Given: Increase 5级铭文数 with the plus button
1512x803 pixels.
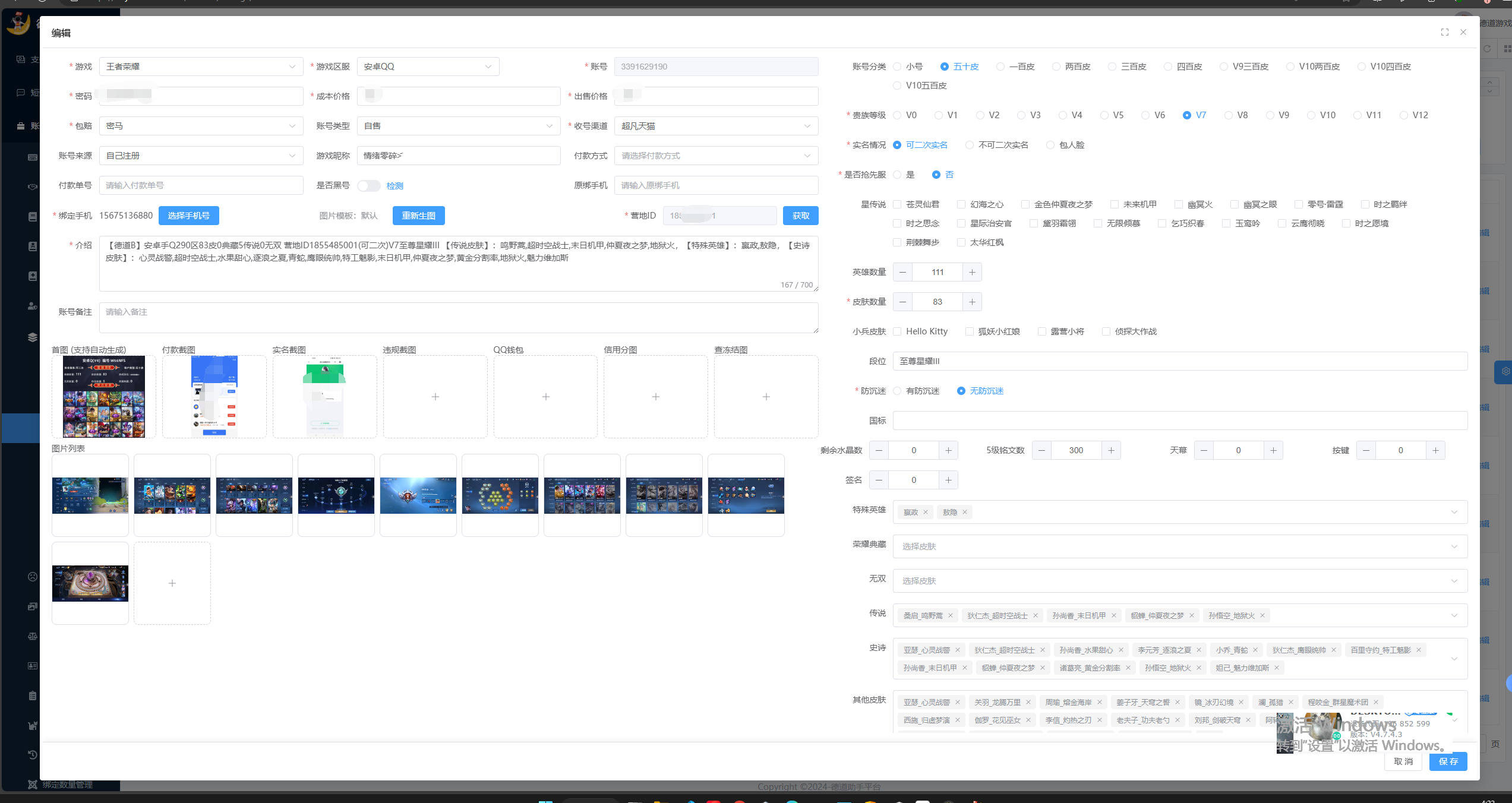Looking at the screenshot, I should pos(1111,450).
